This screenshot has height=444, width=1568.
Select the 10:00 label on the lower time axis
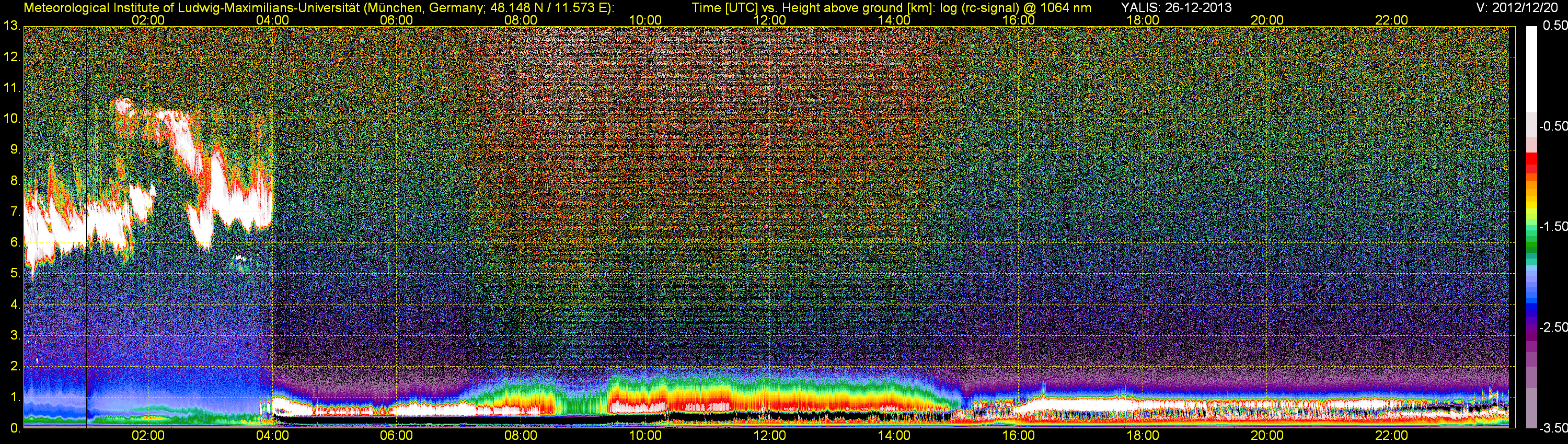645,436
